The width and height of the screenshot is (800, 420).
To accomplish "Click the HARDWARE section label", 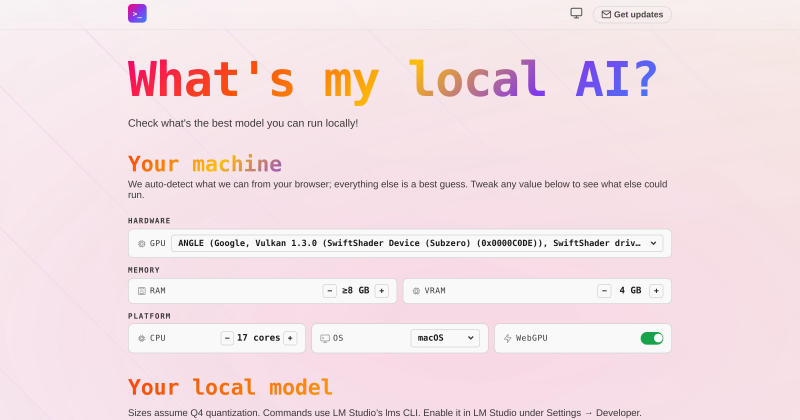I will pyautogui.click(x=149, y=220).
